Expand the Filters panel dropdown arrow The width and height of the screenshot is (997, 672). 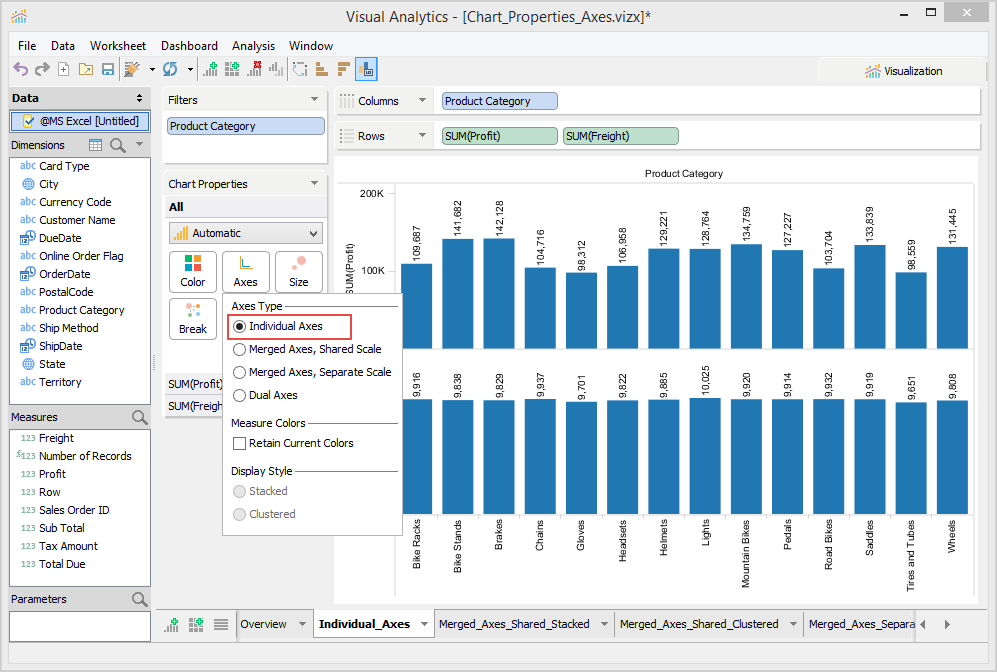coord(314,100)
